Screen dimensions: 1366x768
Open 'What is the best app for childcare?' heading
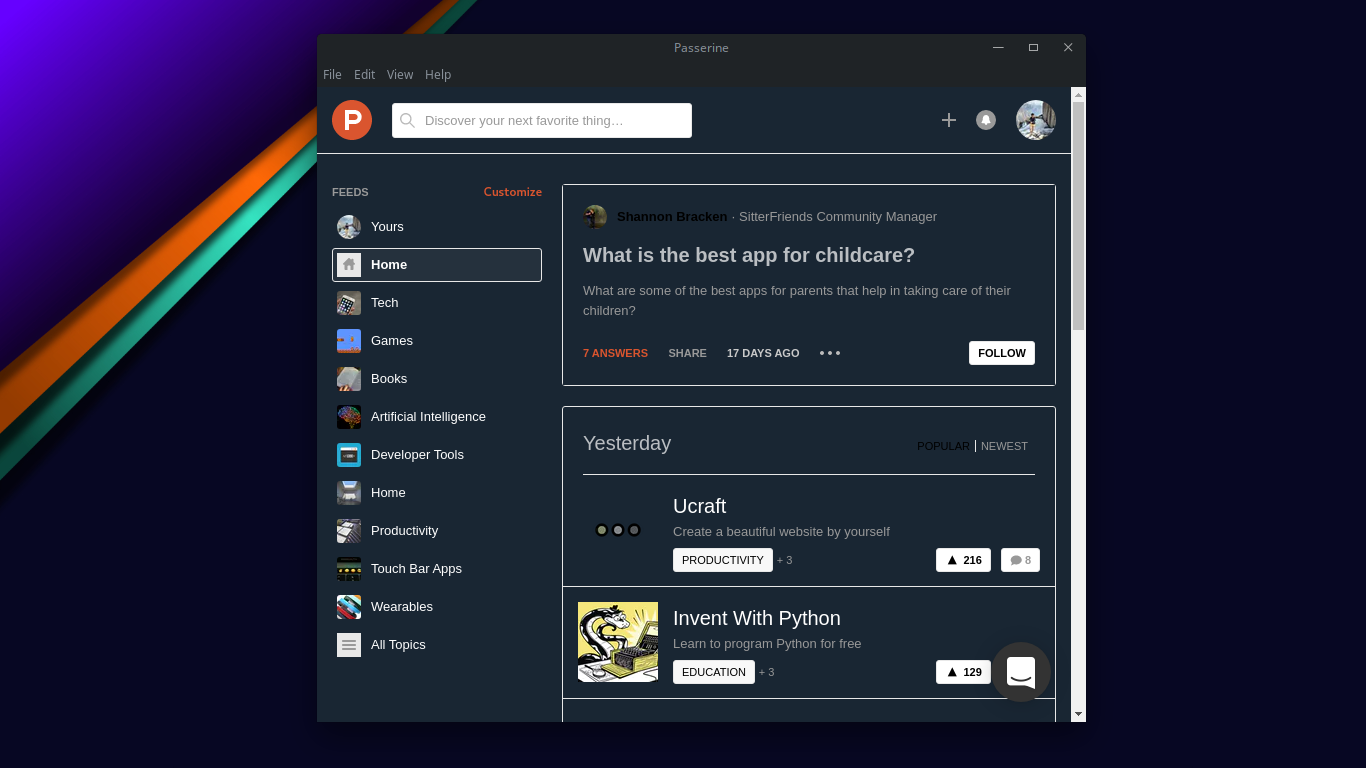click(x=749, y=255)
